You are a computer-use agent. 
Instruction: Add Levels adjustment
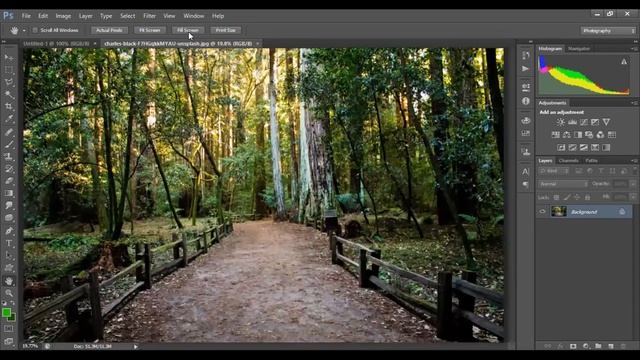[x=572, y=122]
